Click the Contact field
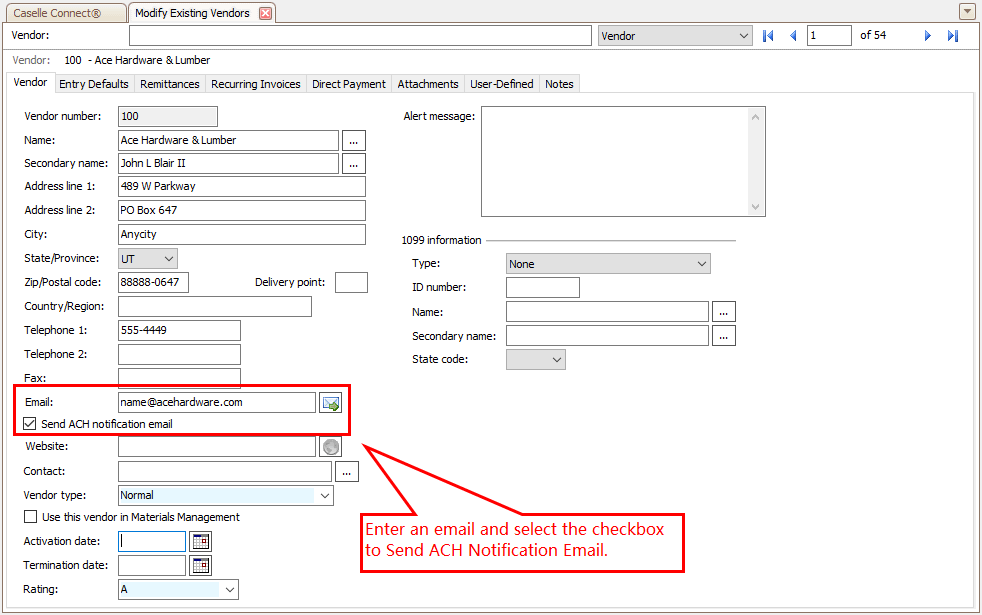Image resolution: width=982 pixels, height=615 pixels. (x=225, y=472)
